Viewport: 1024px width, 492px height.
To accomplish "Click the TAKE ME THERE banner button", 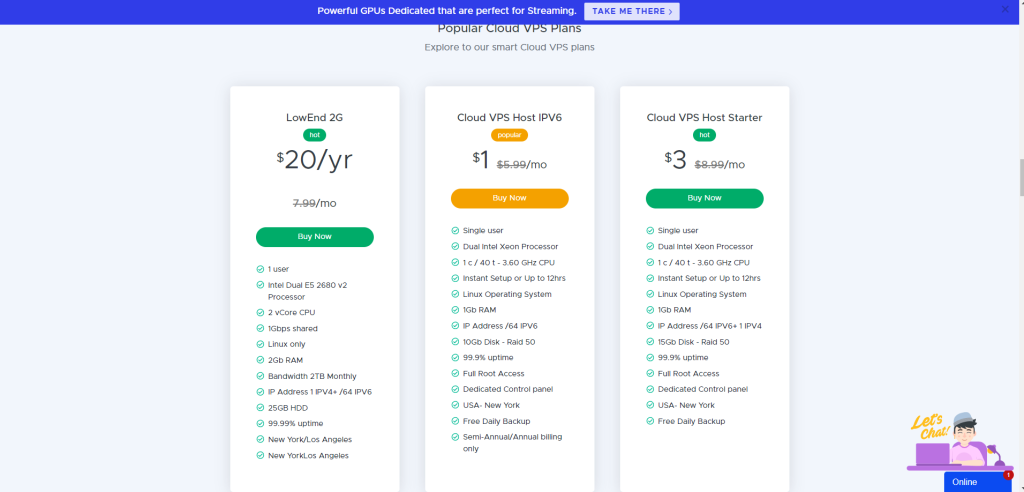I will tap(632, 11).
